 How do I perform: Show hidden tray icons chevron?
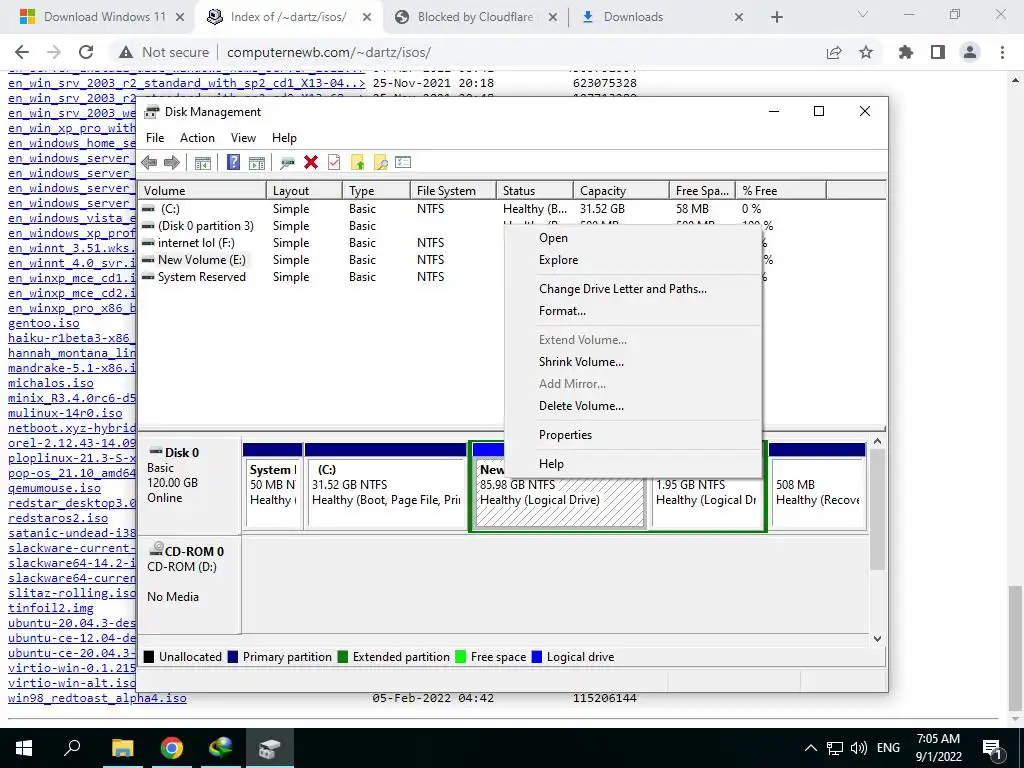pos(810,748)
